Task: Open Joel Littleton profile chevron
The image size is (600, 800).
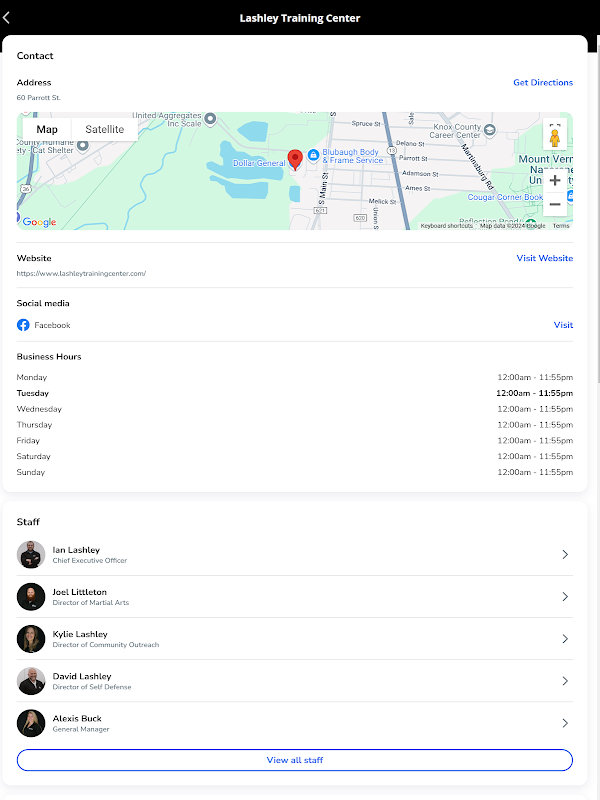Action: point(565,597)
